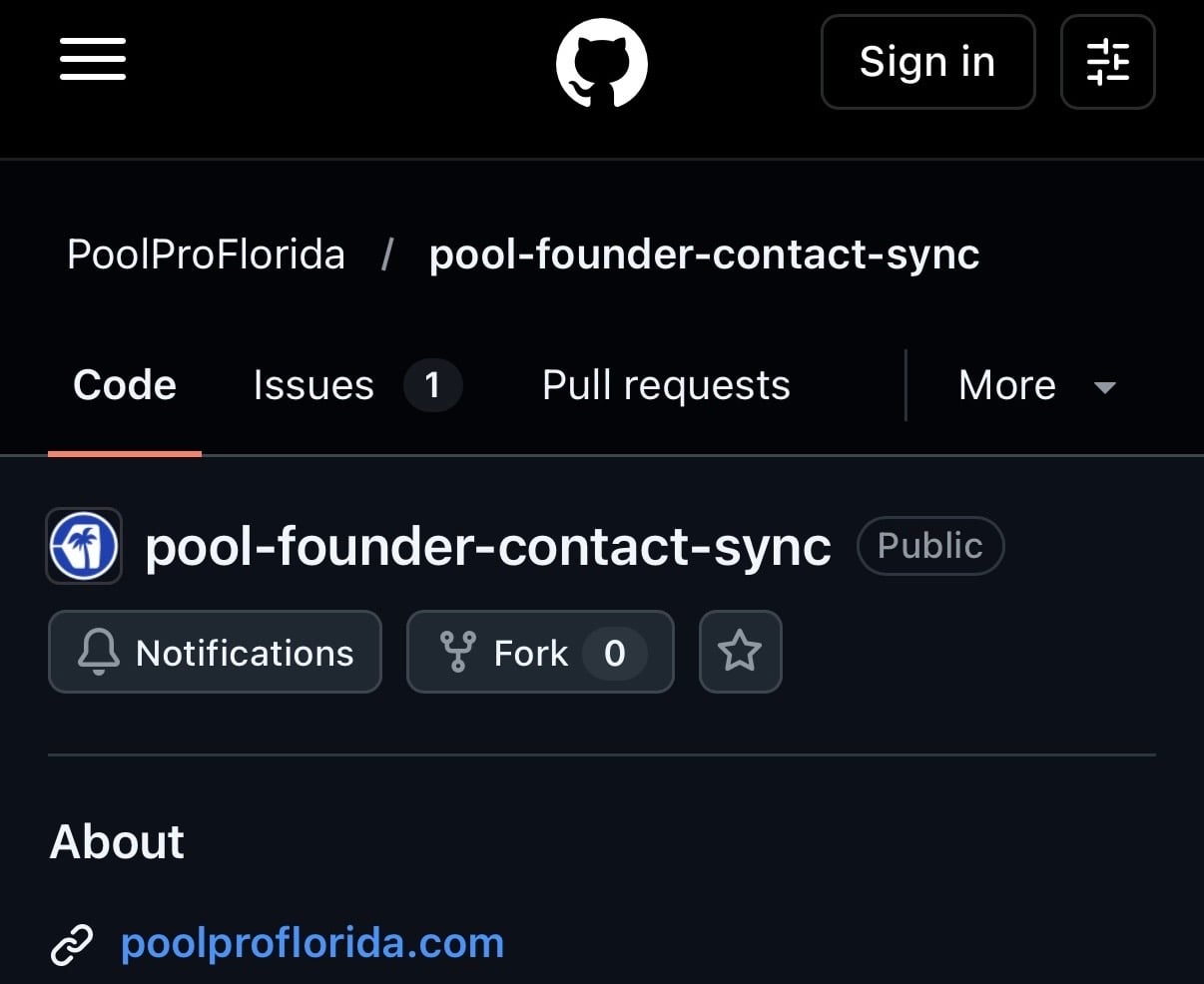Open the hamburger navigation menu

93,60
